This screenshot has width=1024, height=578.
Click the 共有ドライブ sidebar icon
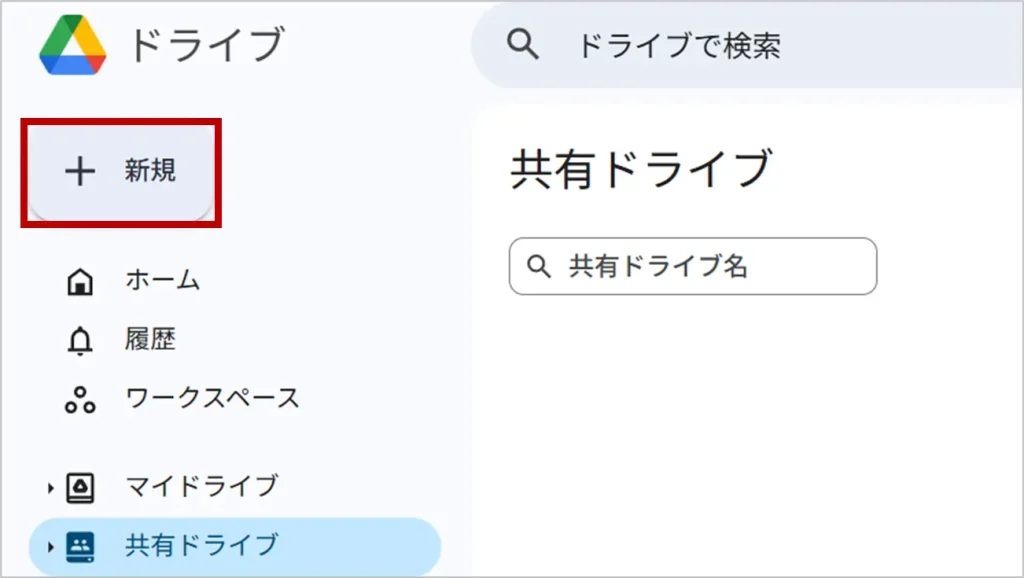(x=79, y=546)
